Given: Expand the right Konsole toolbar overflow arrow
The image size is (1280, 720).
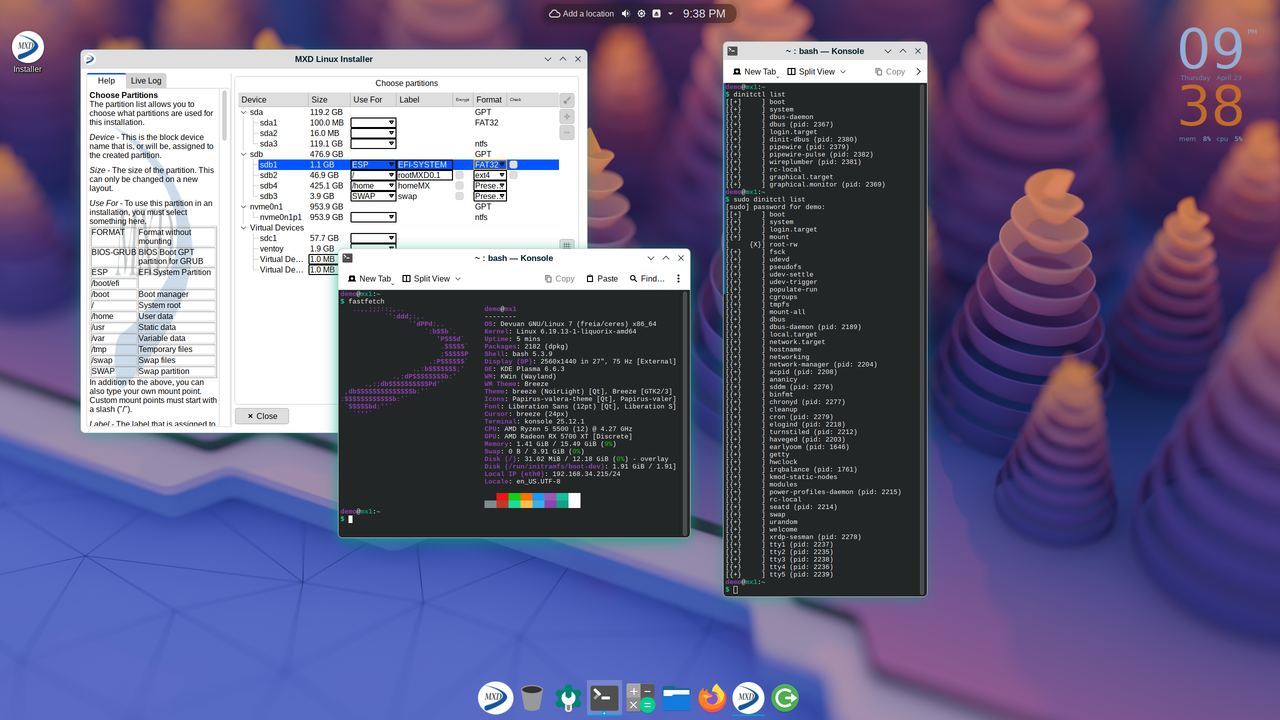Looking at the screenshot, I should [x=918, y=72].
